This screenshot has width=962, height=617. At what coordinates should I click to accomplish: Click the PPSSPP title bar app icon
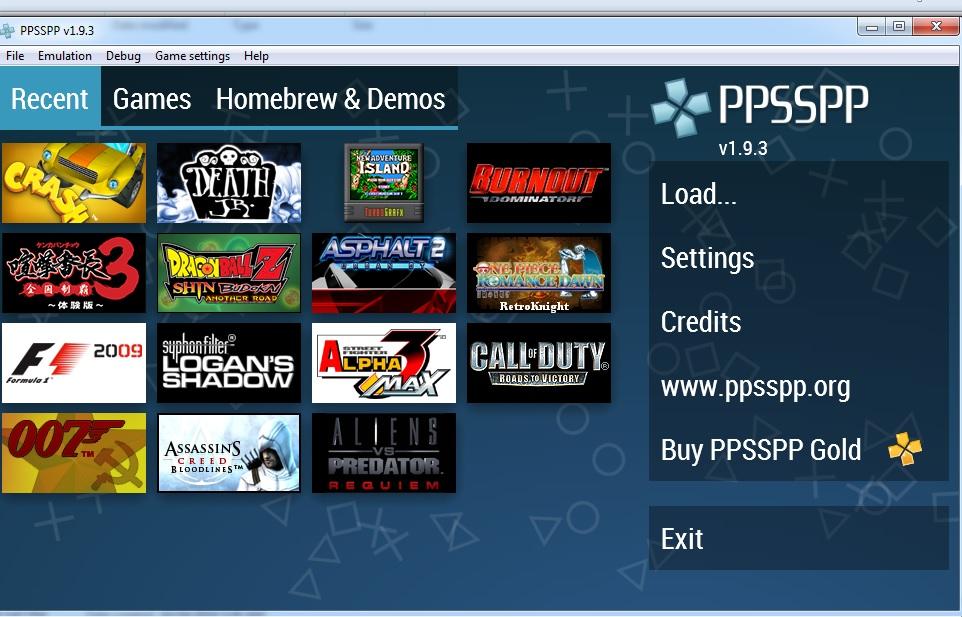click(7, 30)
